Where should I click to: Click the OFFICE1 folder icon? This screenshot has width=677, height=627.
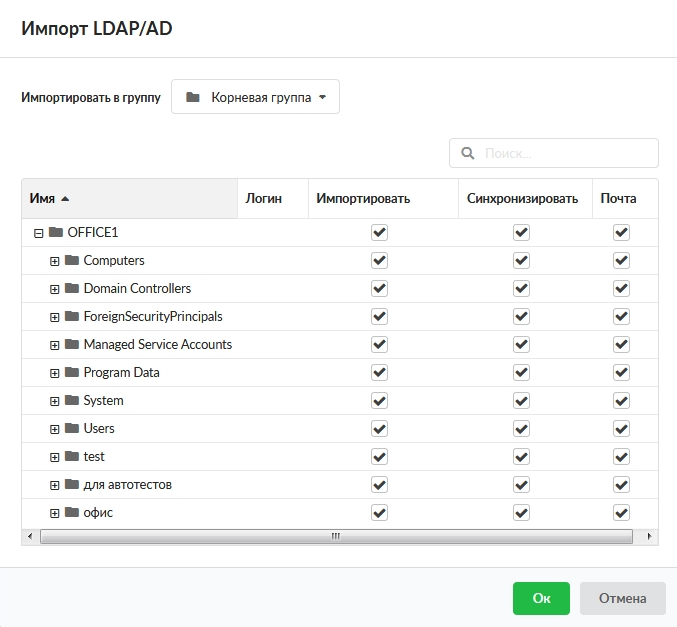(55, 232)
